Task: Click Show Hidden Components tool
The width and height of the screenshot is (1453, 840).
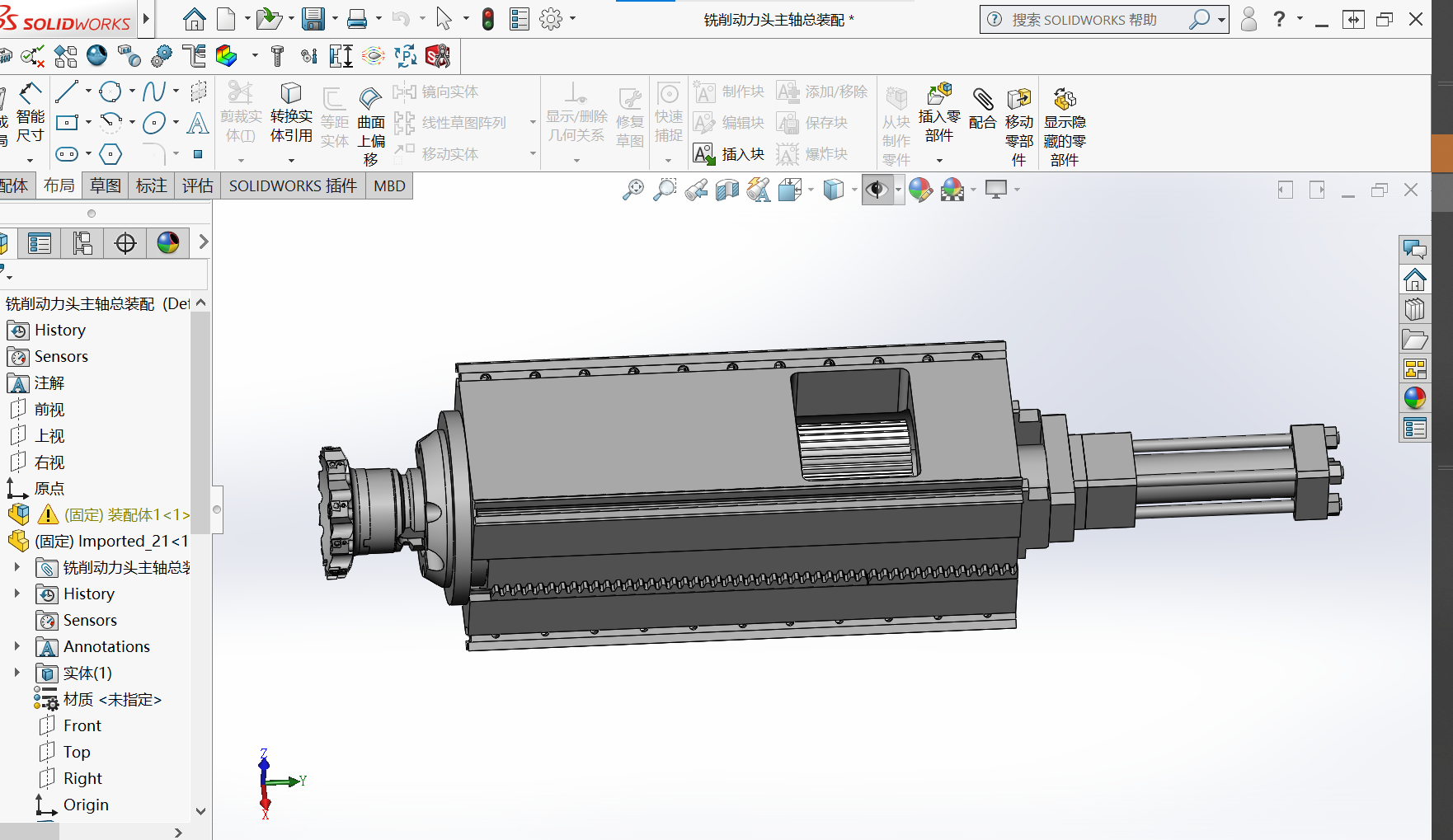Action: pyautogui.click(x=1065, y=125)
